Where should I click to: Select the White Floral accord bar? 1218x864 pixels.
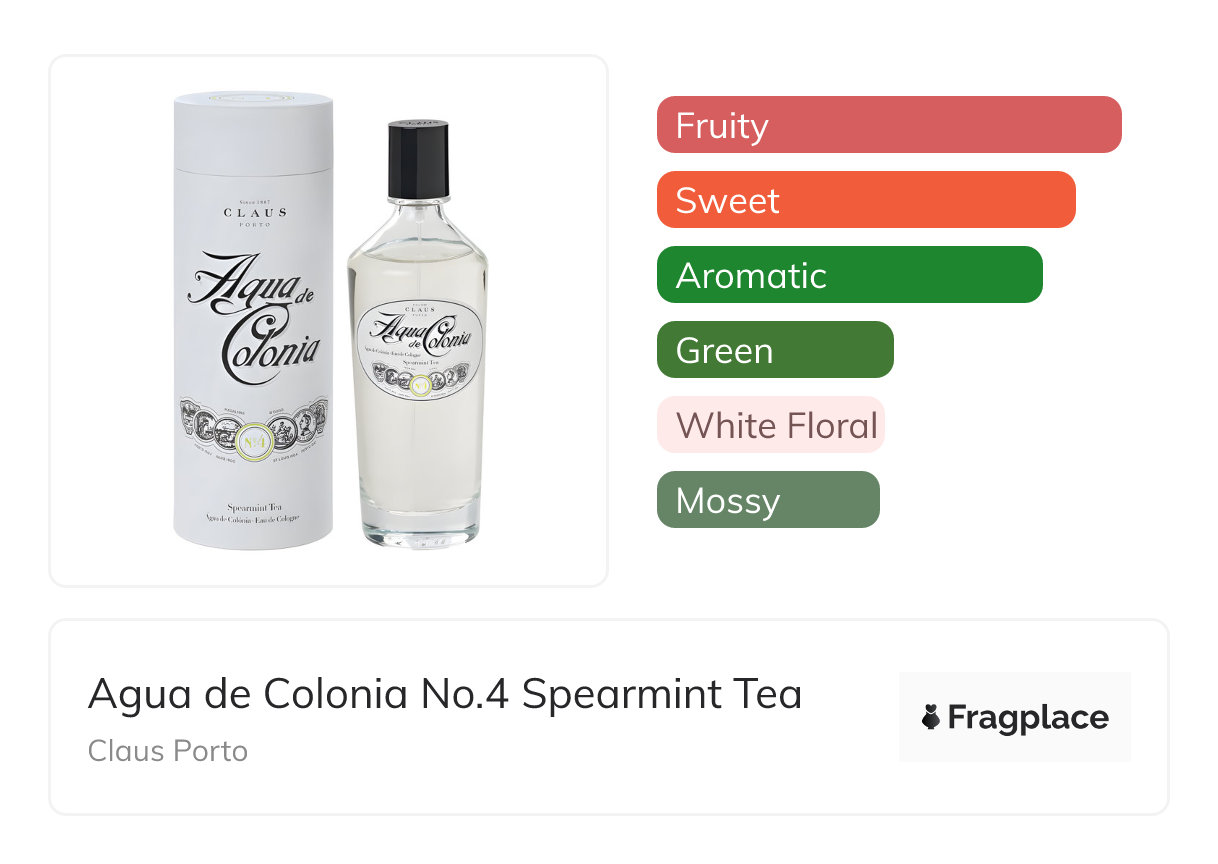(x=770, y=425)
